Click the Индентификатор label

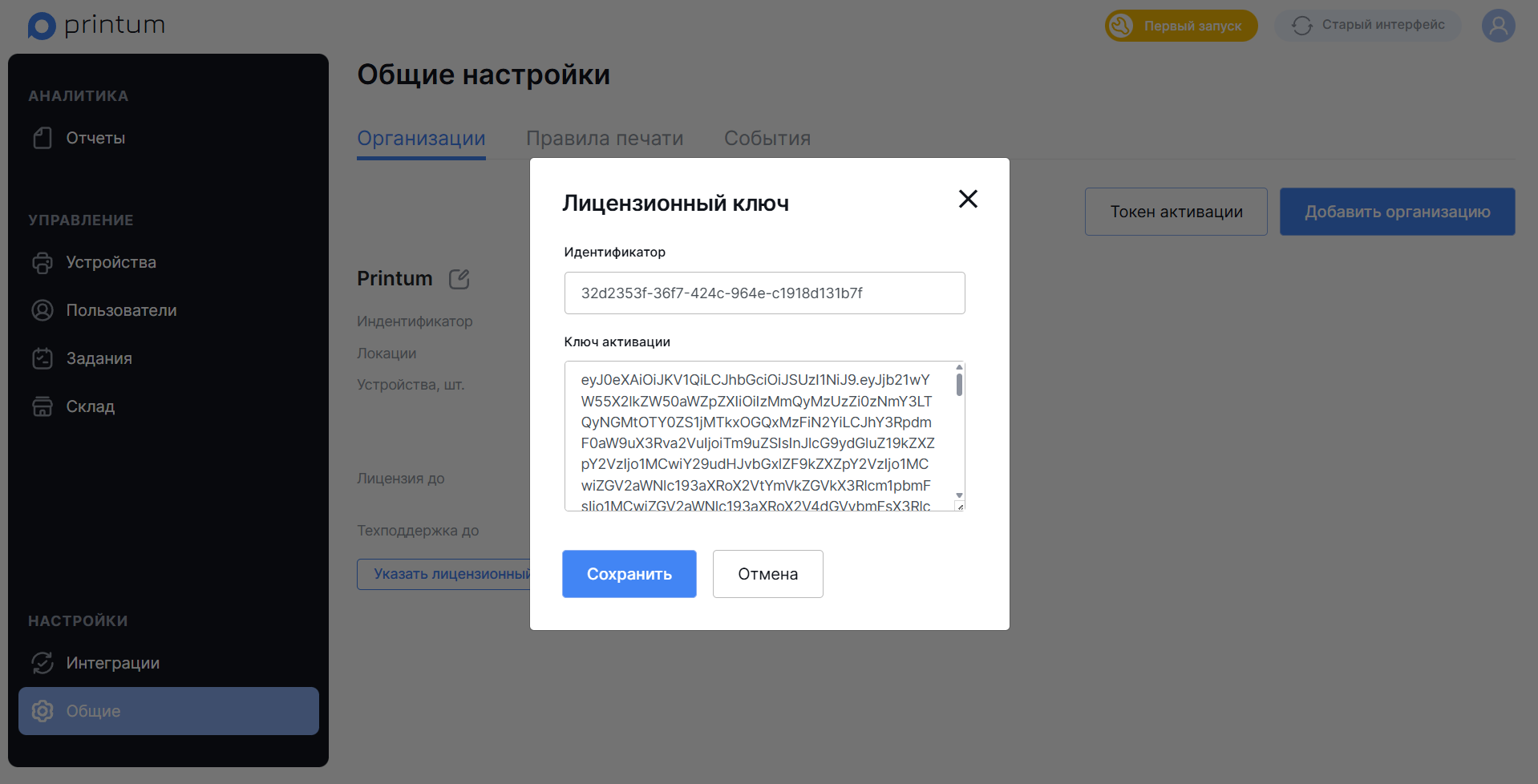coord(415,321)
